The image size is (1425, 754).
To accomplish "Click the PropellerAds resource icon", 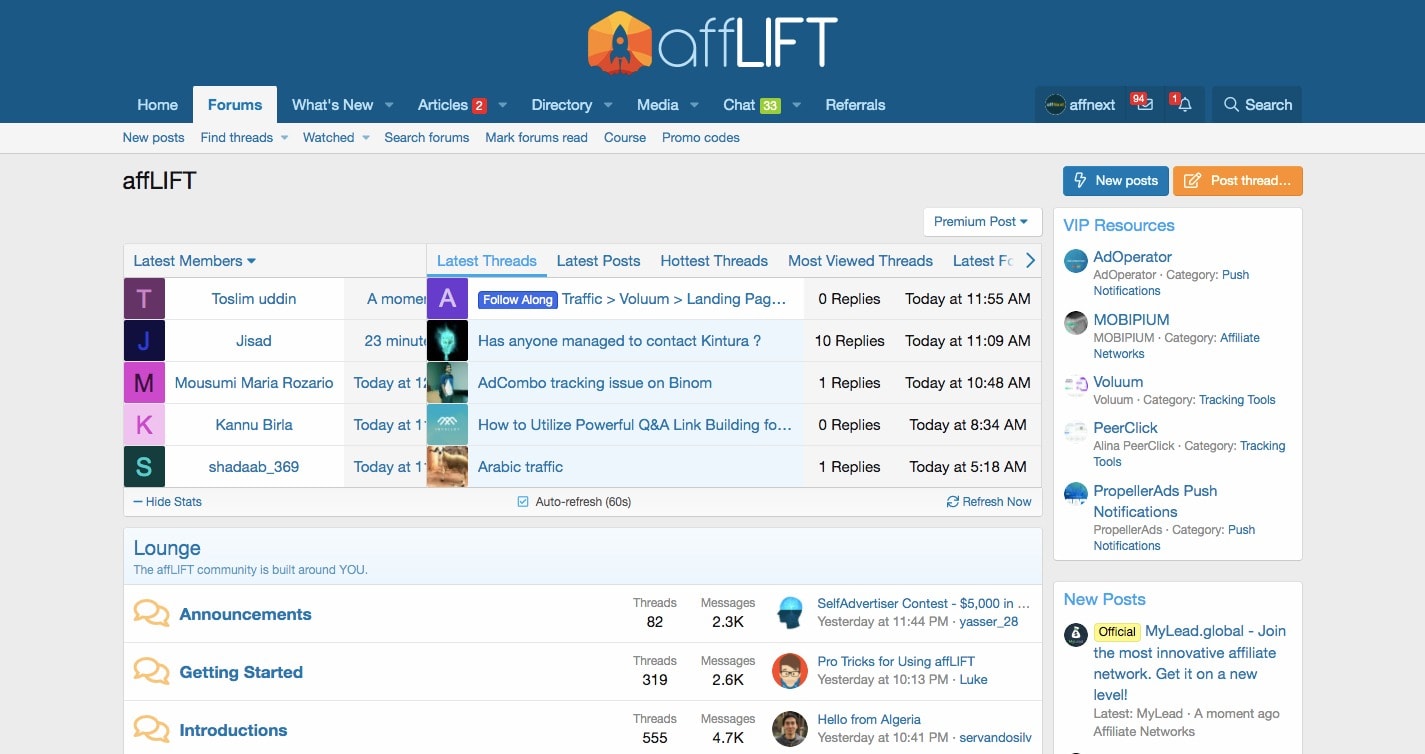I will [x=1075, y=494].
